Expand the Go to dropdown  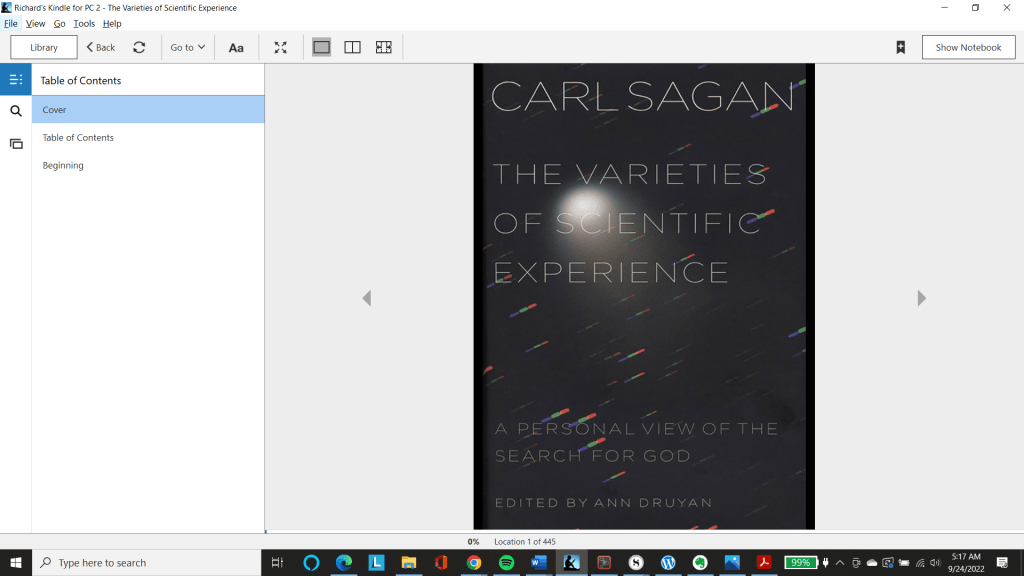pos(187,47)
